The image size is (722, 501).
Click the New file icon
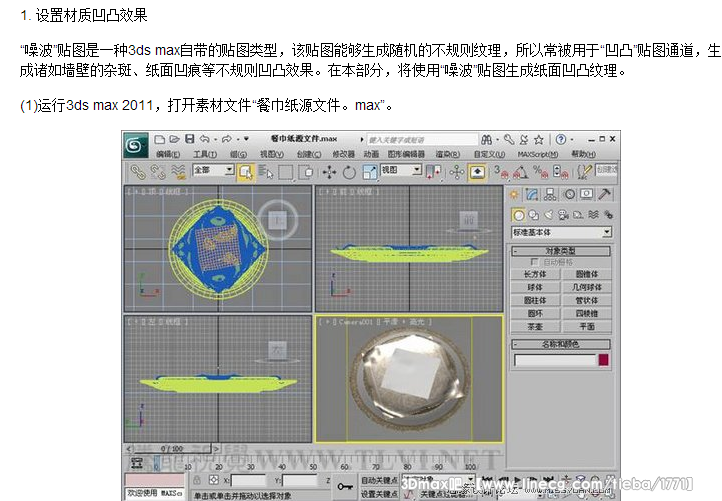click(x=159, y=139)
